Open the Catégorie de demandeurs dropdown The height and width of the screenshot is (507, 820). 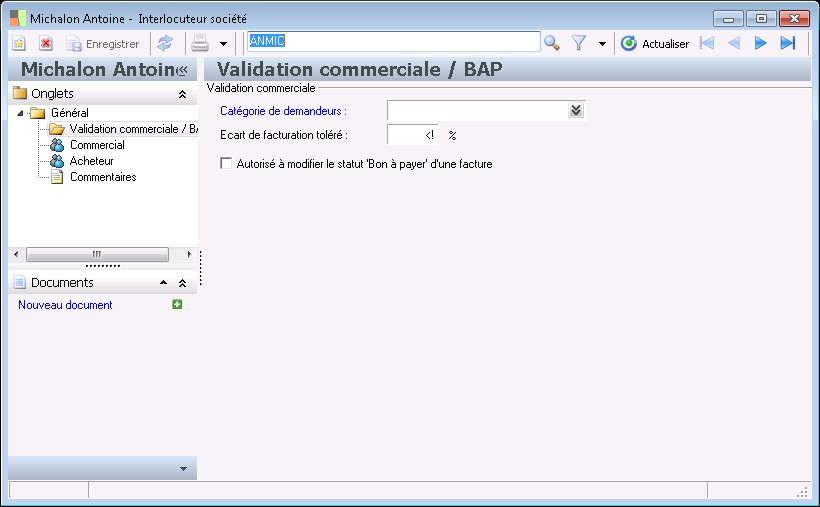click(576, 110)
